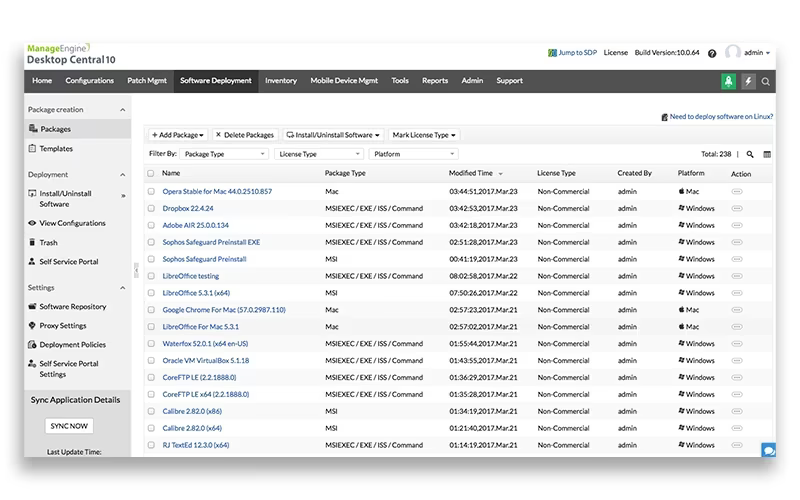The width and height of the screenshot is (800, 500).
Task: Expand the Install/Uninstall Software sidebar submenu arrow
Action: [x=123, y=196]
